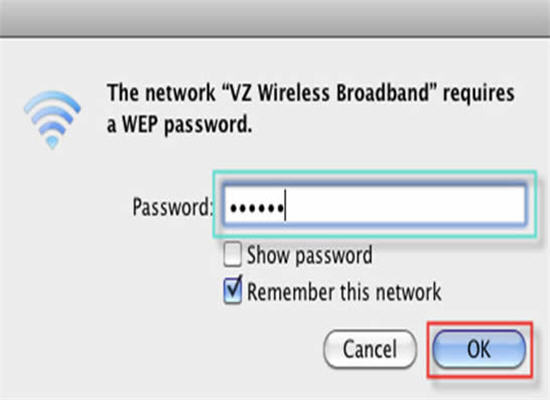Click the empty right side of the Password field

(x=407, y=205)
